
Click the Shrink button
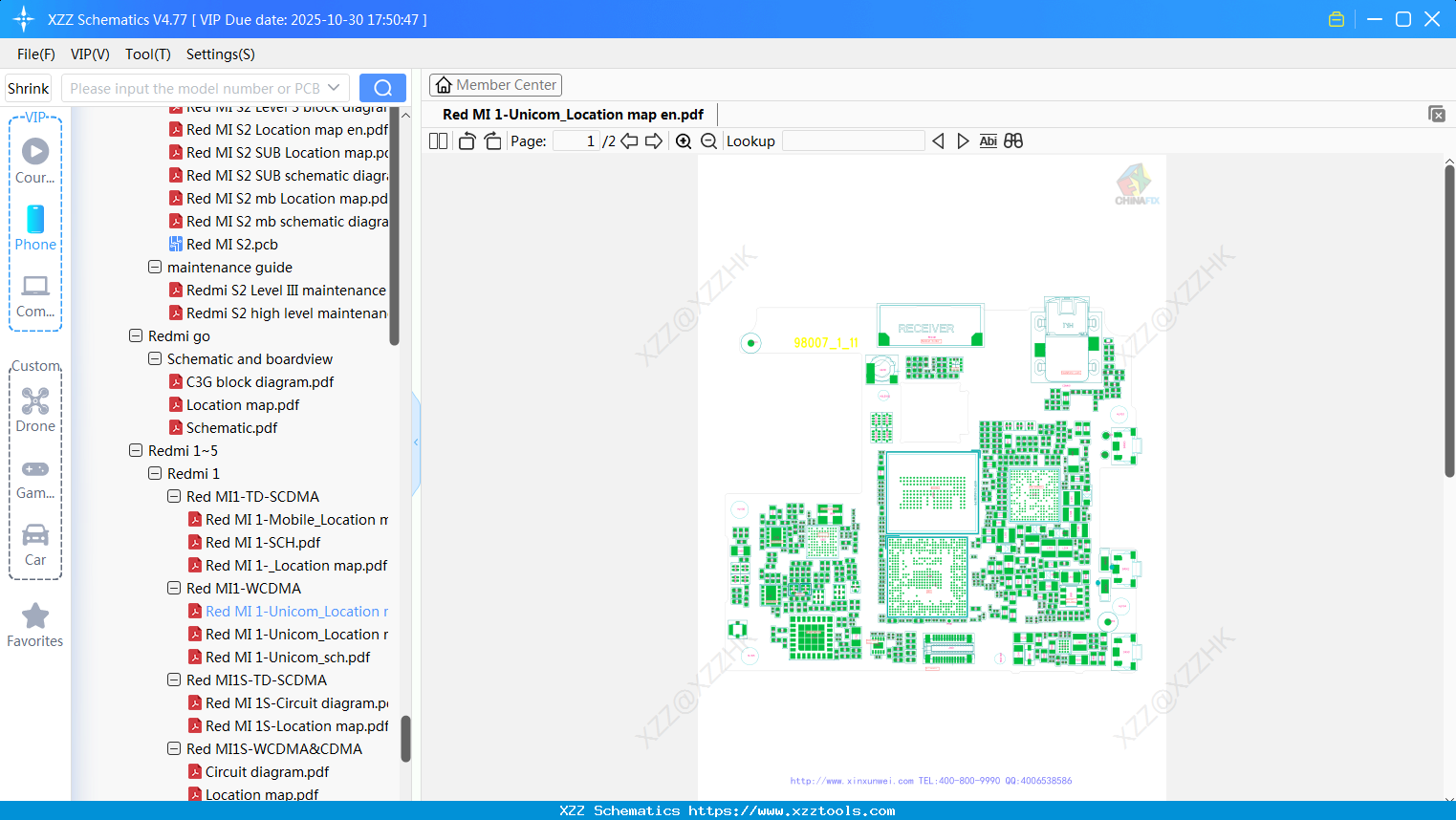[x=28, y=87]
